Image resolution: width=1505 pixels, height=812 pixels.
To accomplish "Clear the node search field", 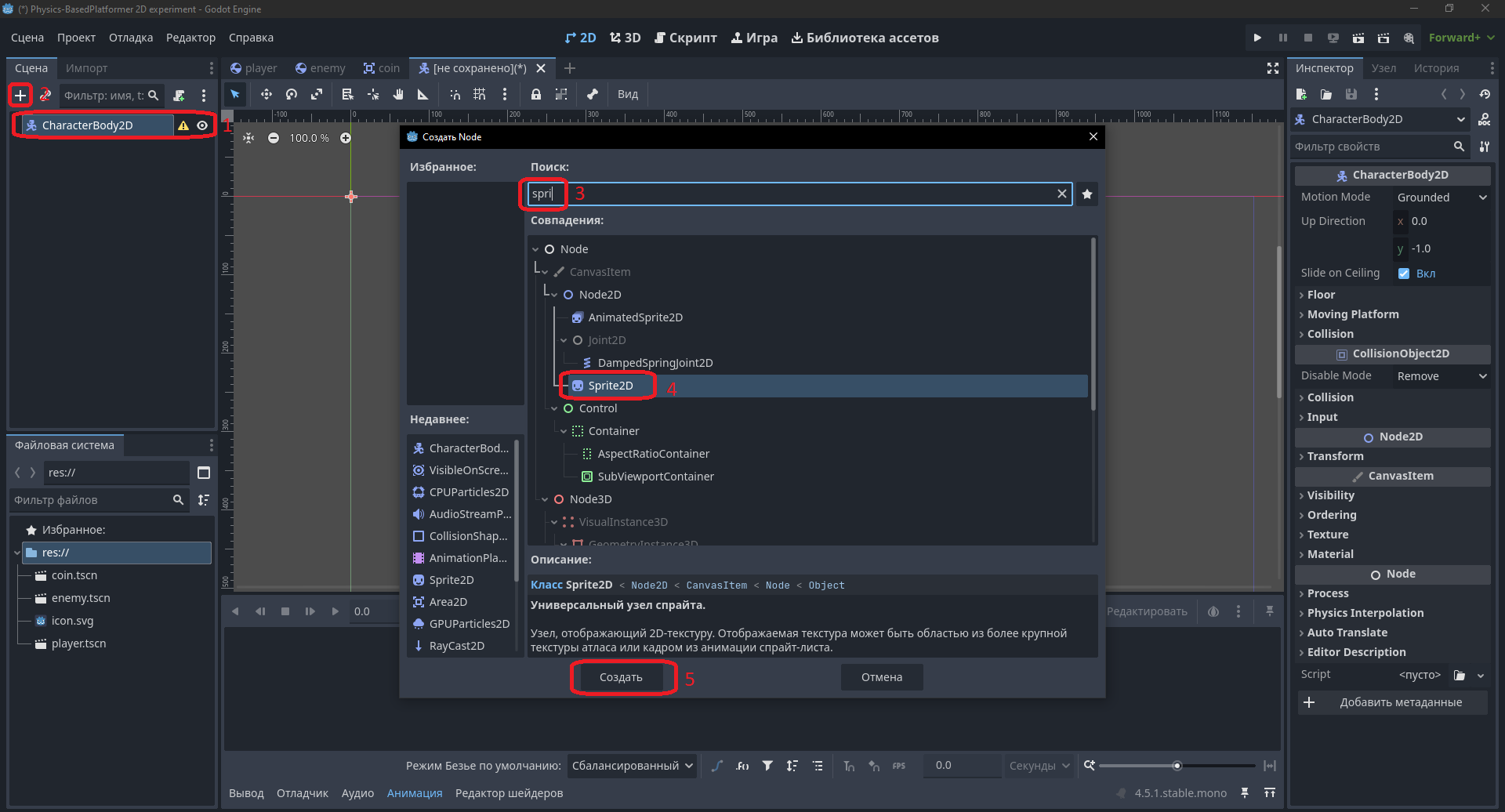I will pos(1062,194).
